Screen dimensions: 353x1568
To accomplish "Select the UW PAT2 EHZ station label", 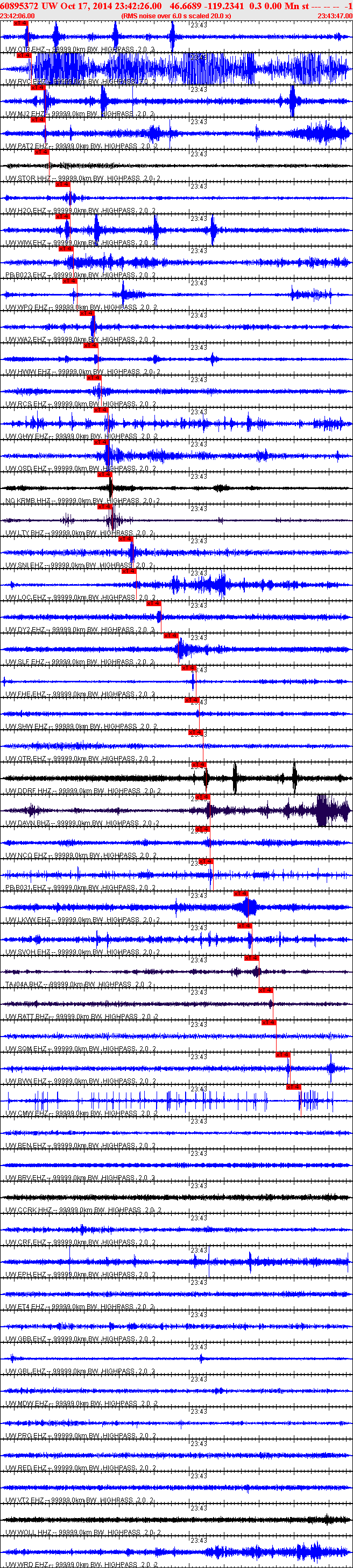I will point(82,146).
